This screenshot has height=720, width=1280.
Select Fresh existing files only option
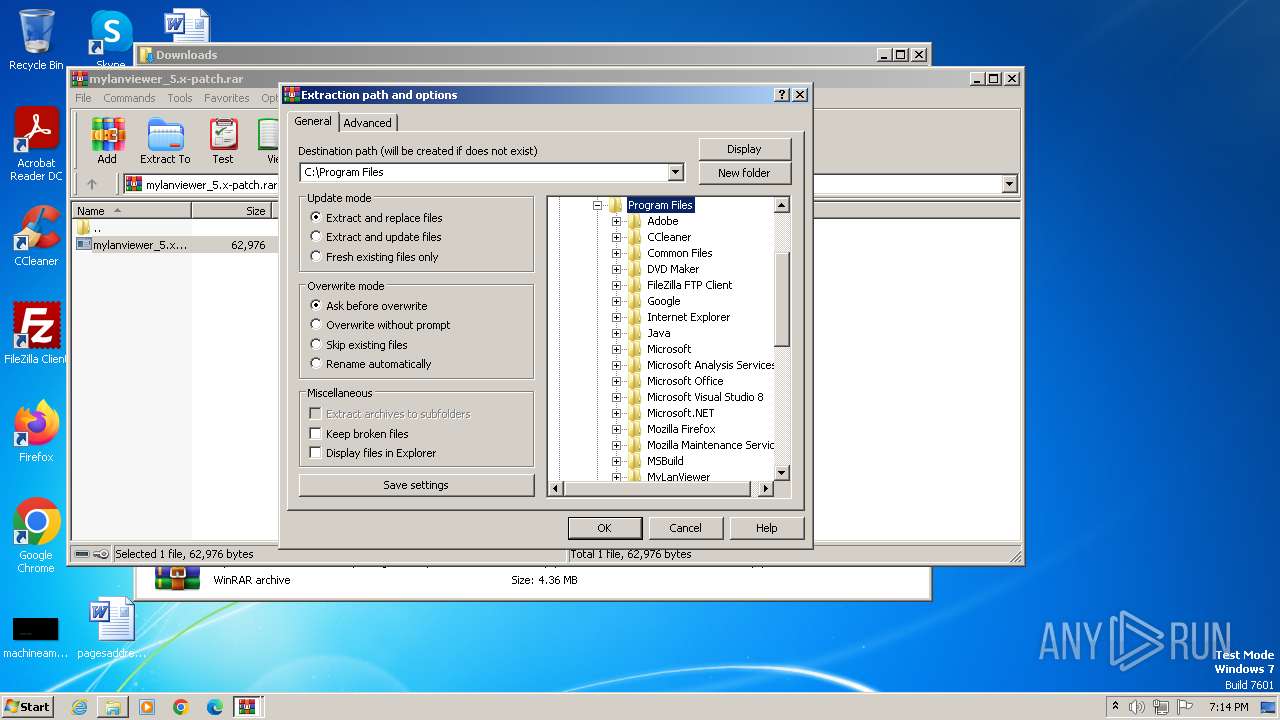point(374,257)
